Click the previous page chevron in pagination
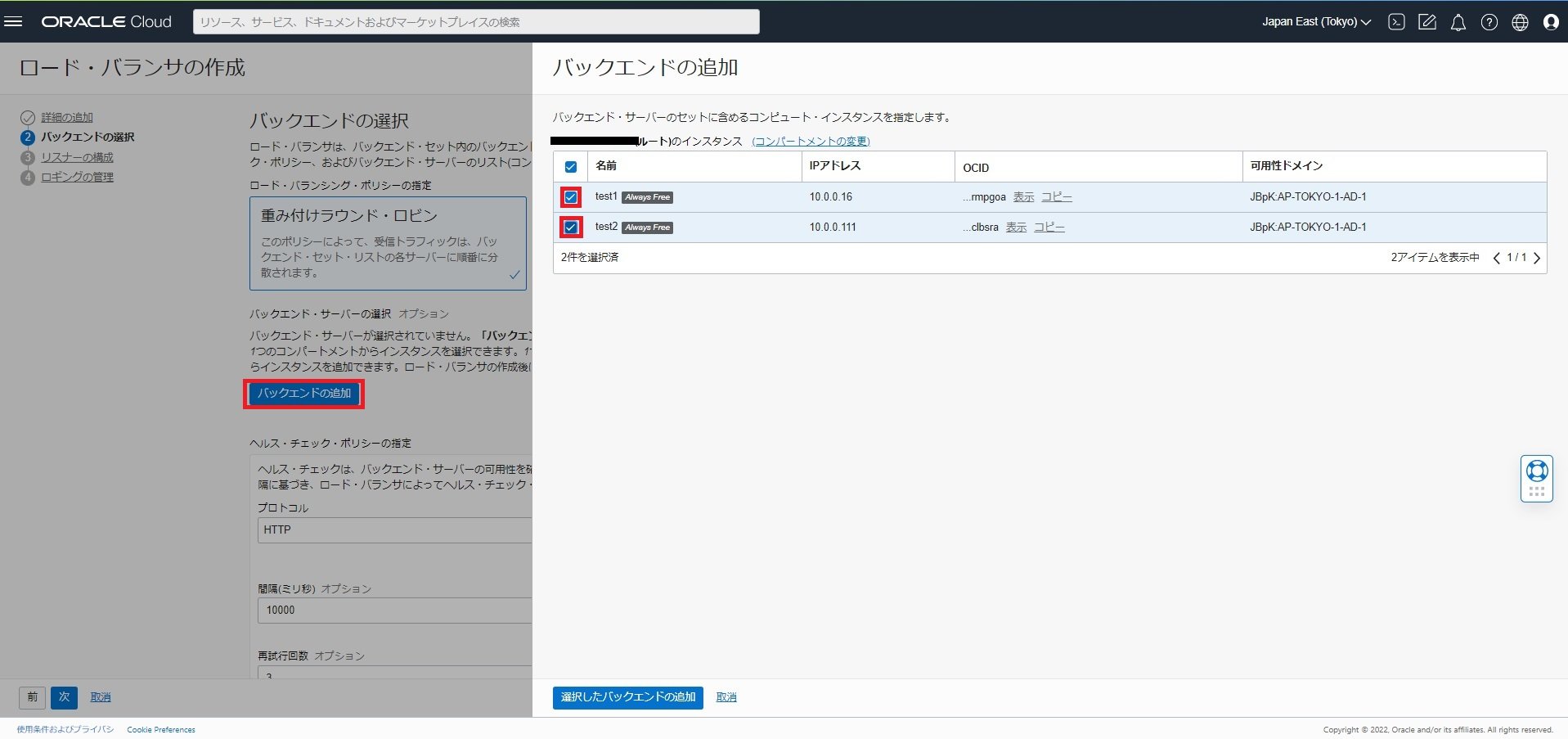The height and width of the screenshot is (739, 1568). point(1497,258)
